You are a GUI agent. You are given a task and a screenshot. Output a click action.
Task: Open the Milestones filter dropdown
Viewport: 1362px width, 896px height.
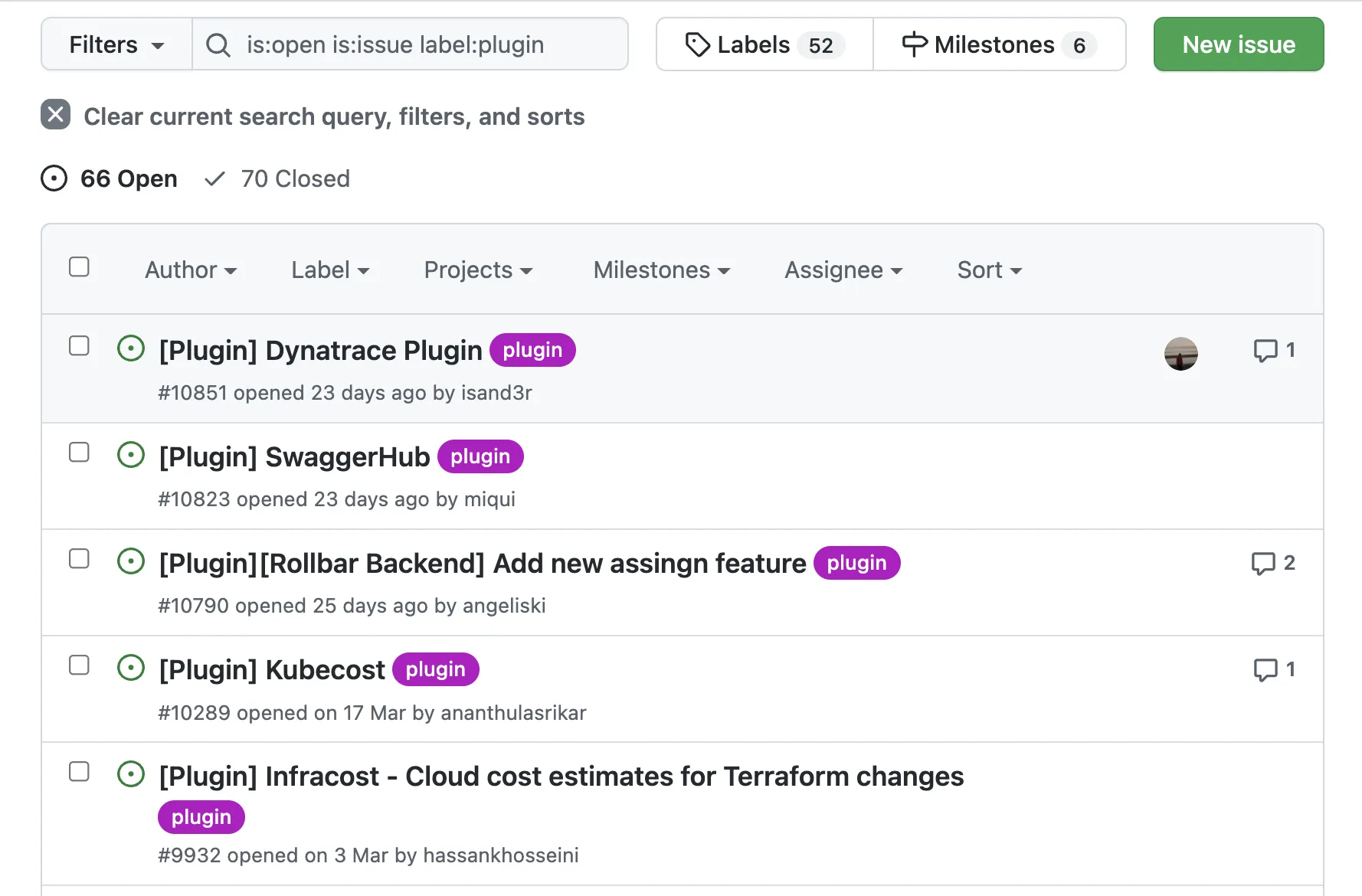661,270
